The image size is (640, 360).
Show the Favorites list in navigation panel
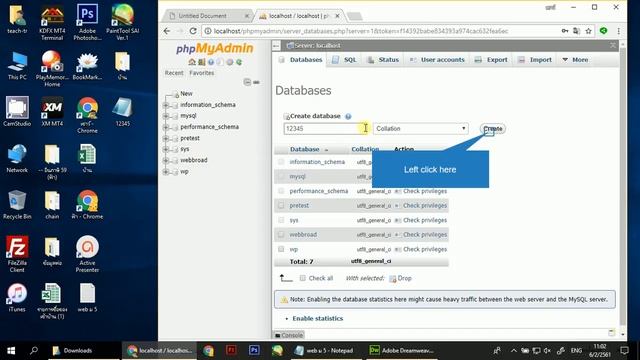[x=202, y=73]
